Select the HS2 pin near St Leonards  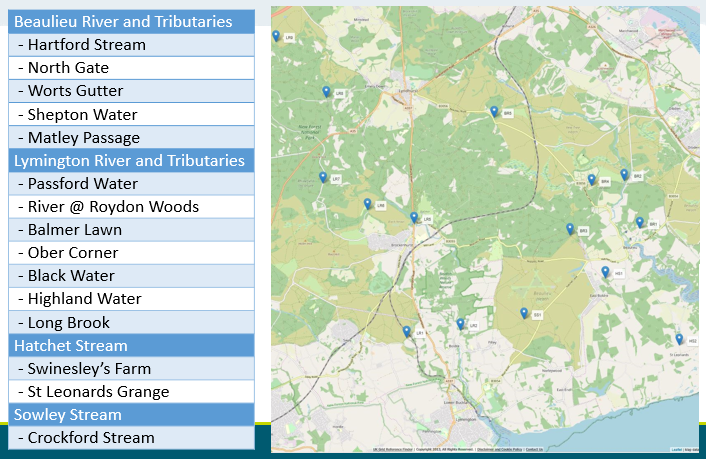(x=679, y=339)
